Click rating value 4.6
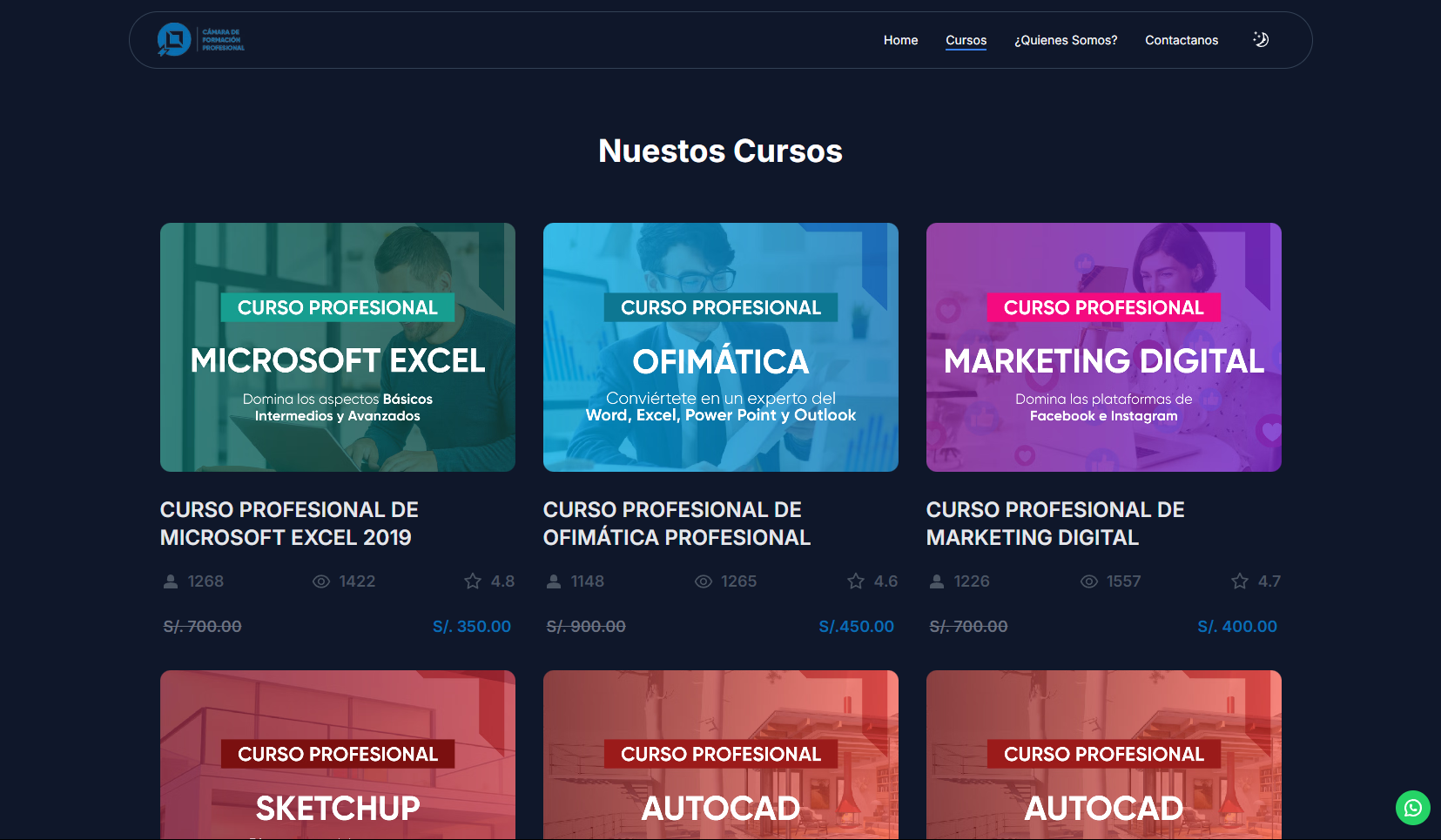The height and width of the screenshot is (840, 1441). click(x=885, y=581)
